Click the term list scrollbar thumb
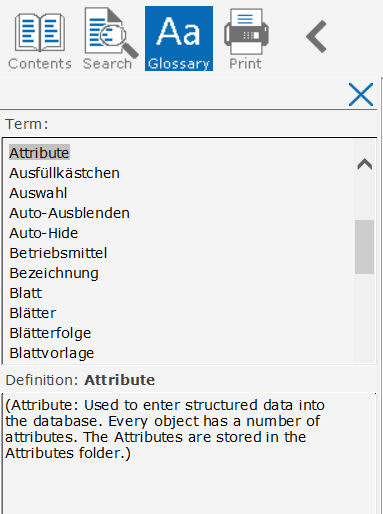Screen dimensions: 383x514 coord(364,247)
